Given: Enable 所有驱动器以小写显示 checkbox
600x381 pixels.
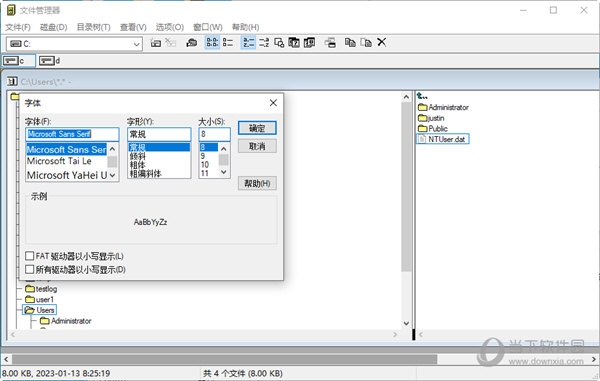Looking at the screenshot, I should coord(29,269).
